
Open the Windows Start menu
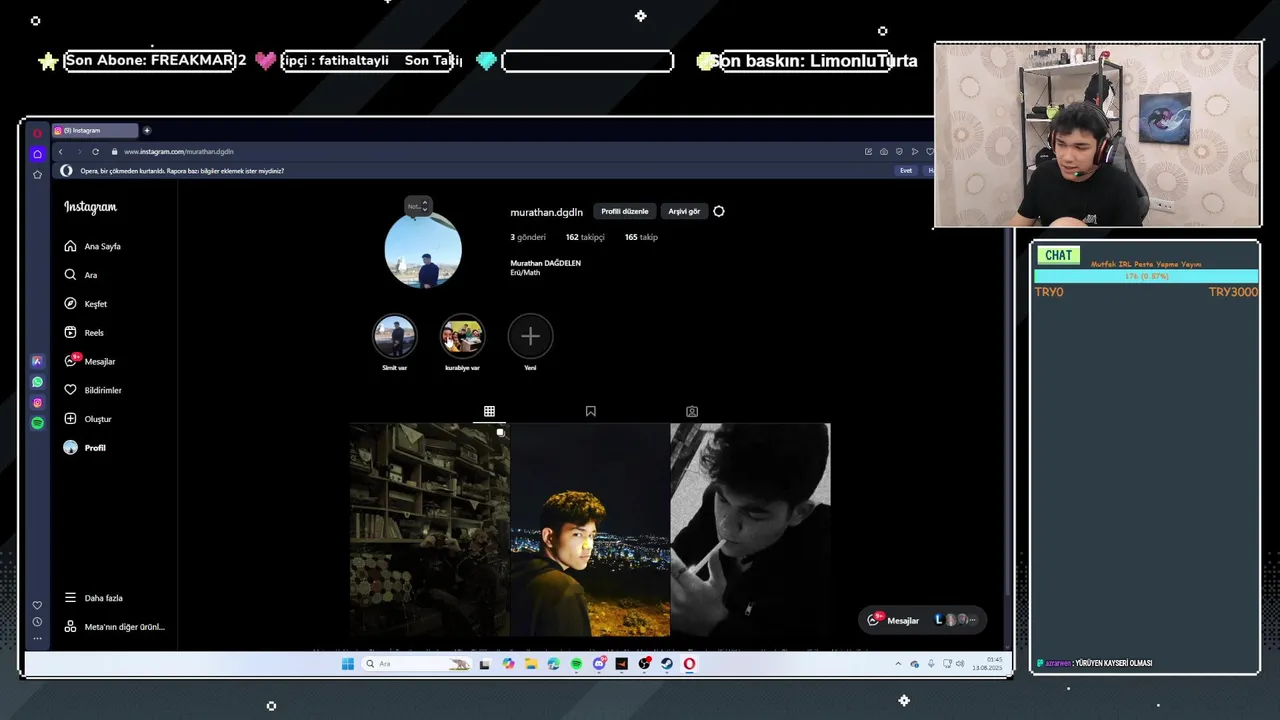tap(347, 664)
